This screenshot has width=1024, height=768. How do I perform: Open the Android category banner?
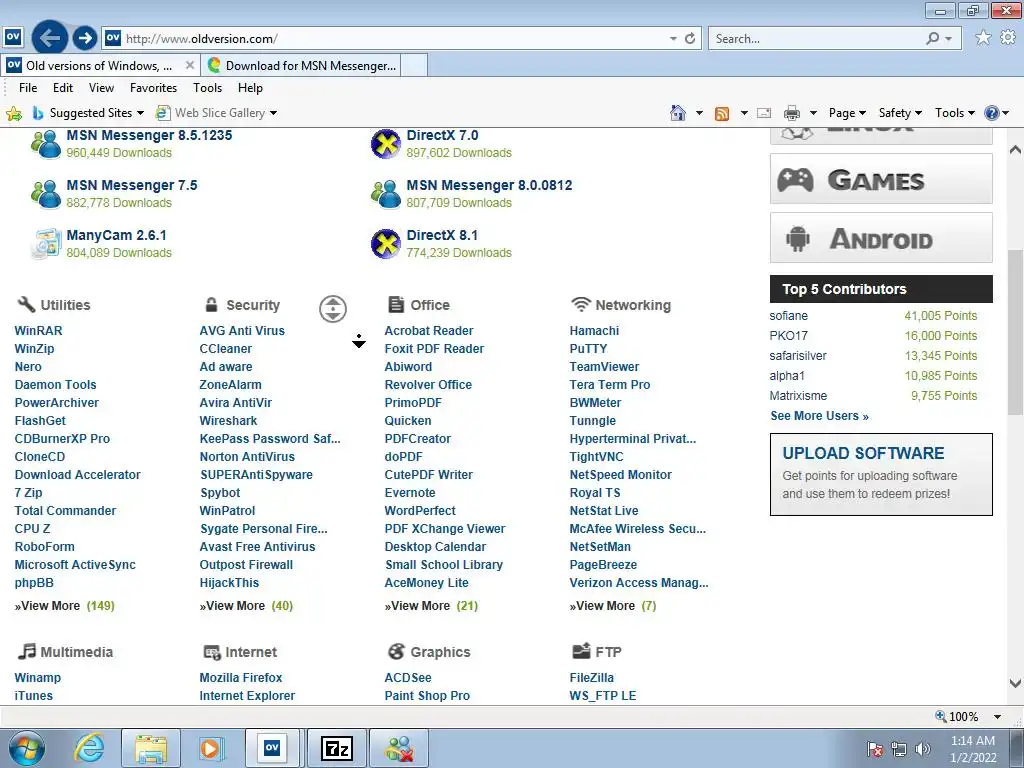[x=881, y=238]
